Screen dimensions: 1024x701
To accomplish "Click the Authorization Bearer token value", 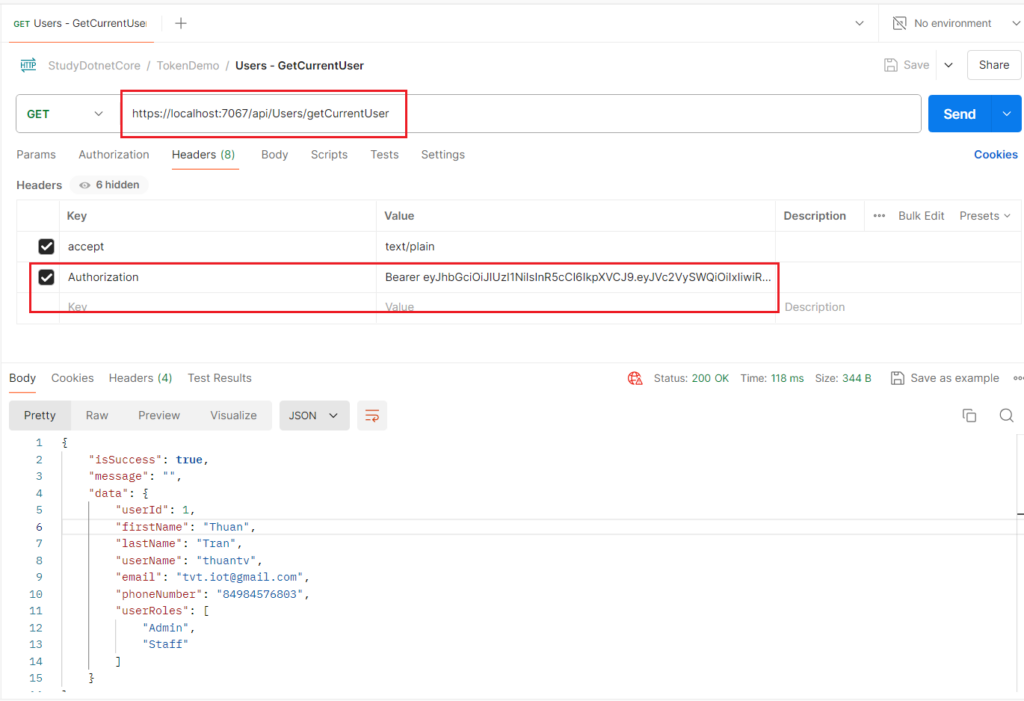I will (578, 277).
